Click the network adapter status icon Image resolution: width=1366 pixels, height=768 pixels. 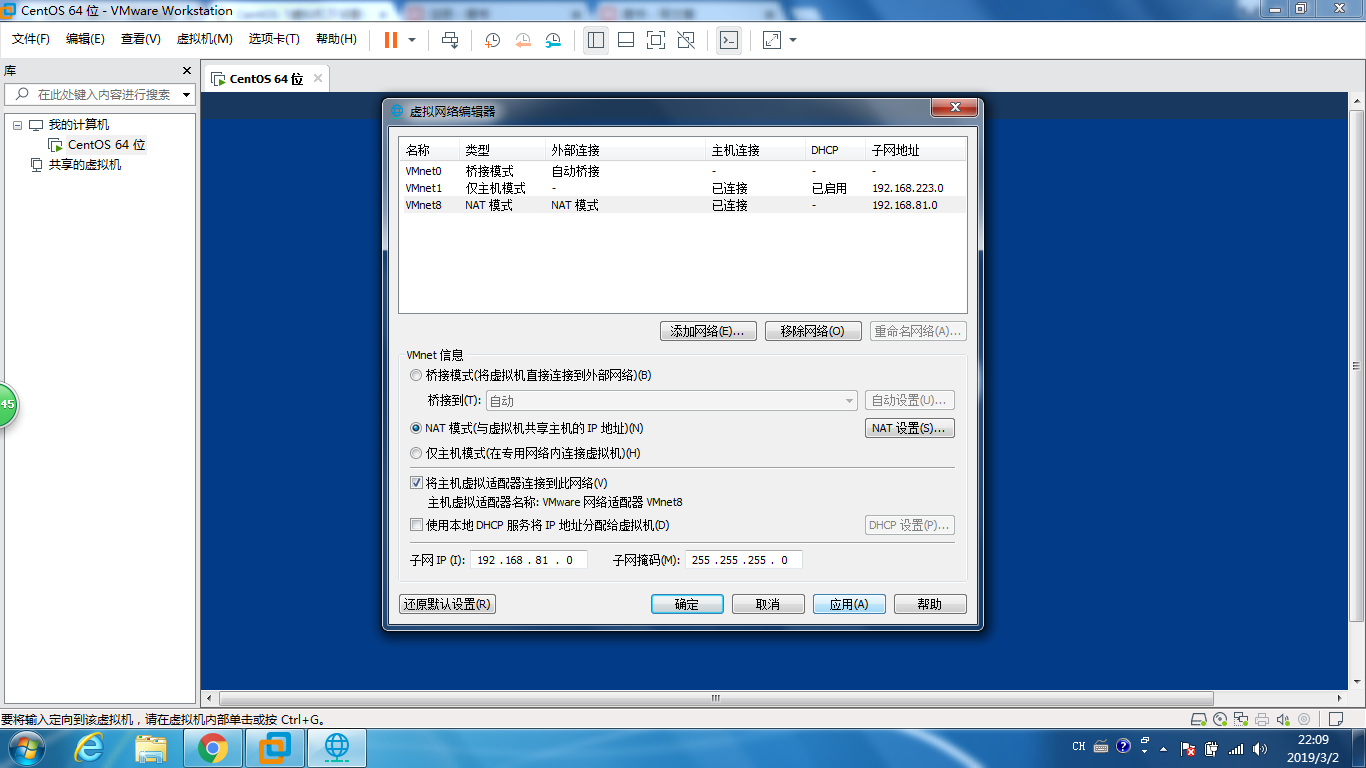[x=1241, y=718]
